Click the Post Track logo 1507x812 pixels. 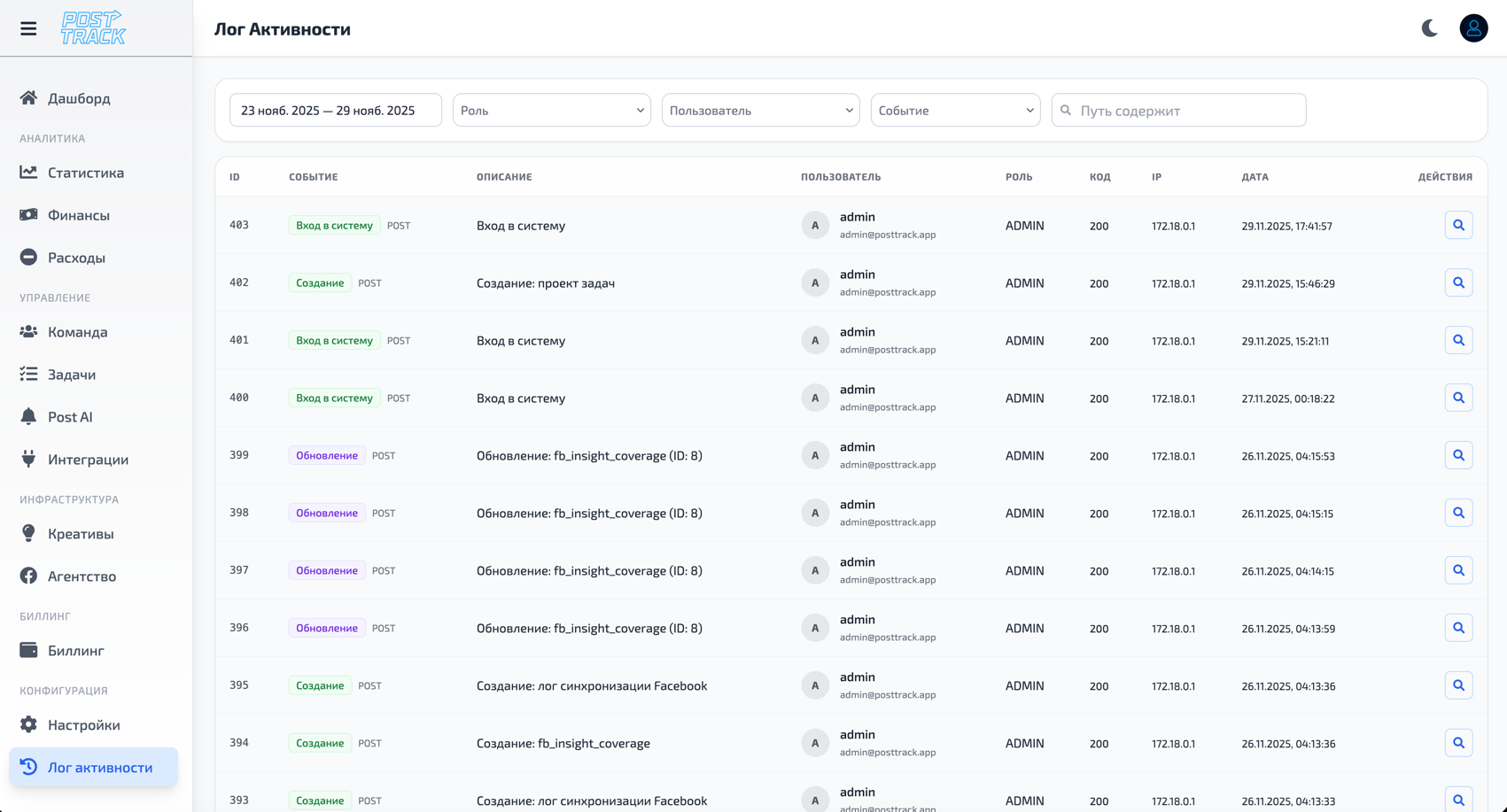click(x=93, y=28)
